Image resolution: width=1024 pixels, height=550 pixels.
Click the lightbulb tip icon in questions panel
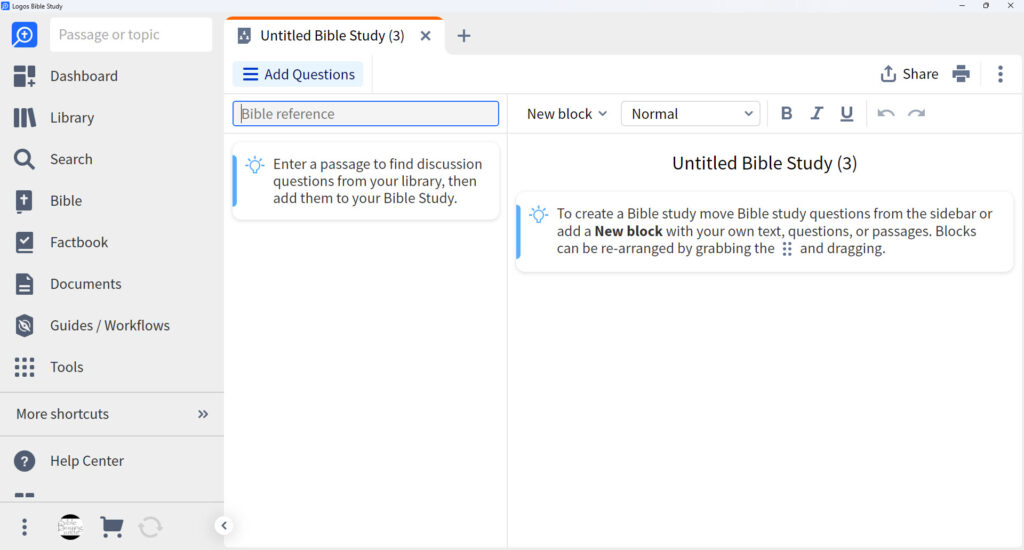(255, 165)
